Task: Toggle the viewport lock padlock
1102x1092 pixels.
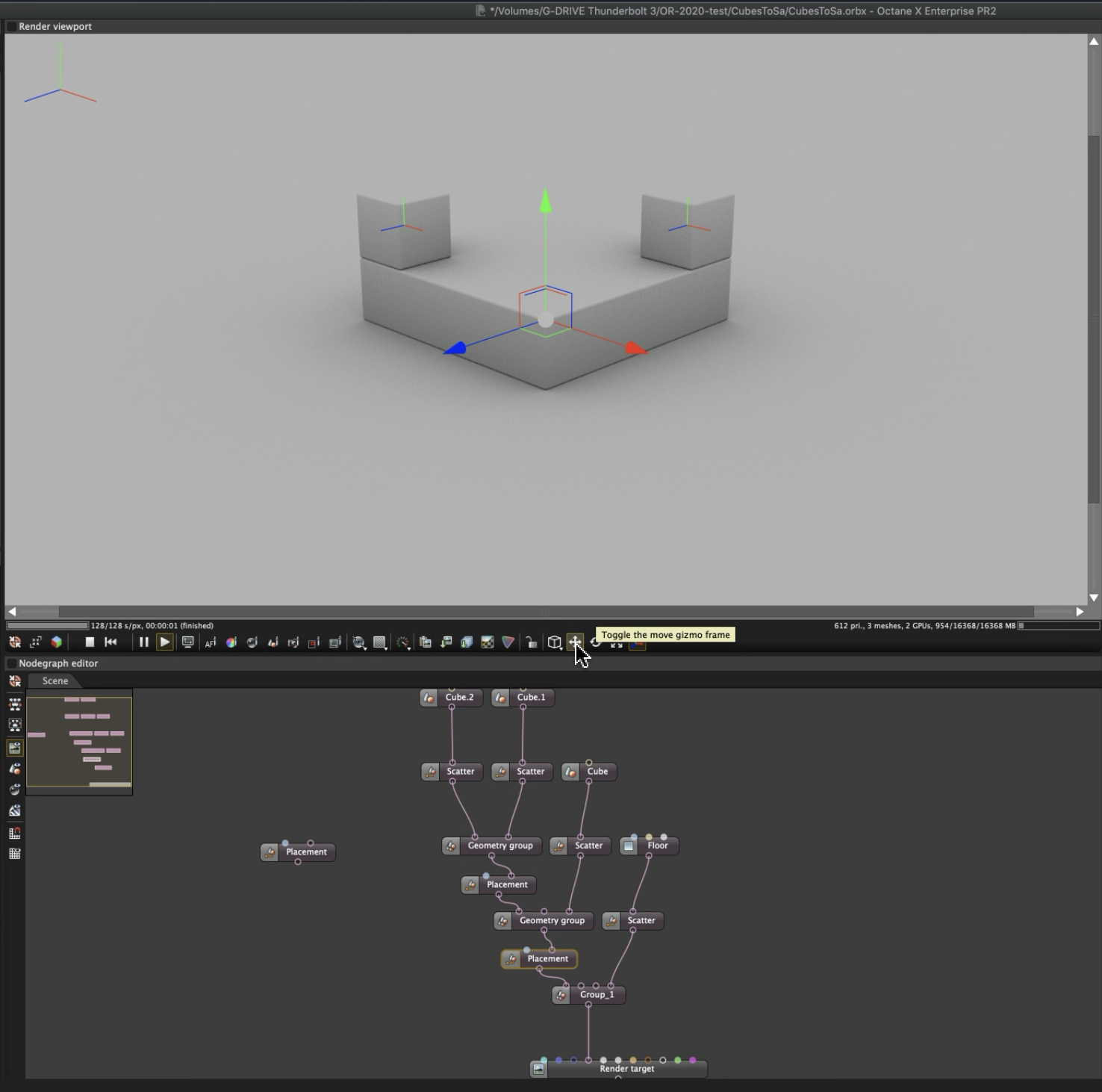Action: [x=531, y=642]
